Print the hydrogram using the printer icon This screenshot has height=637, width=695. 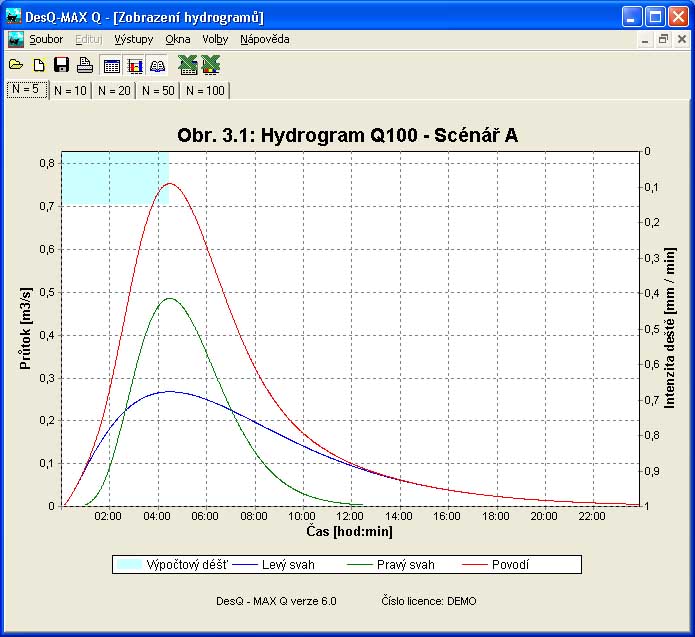(x=85, y=65)
